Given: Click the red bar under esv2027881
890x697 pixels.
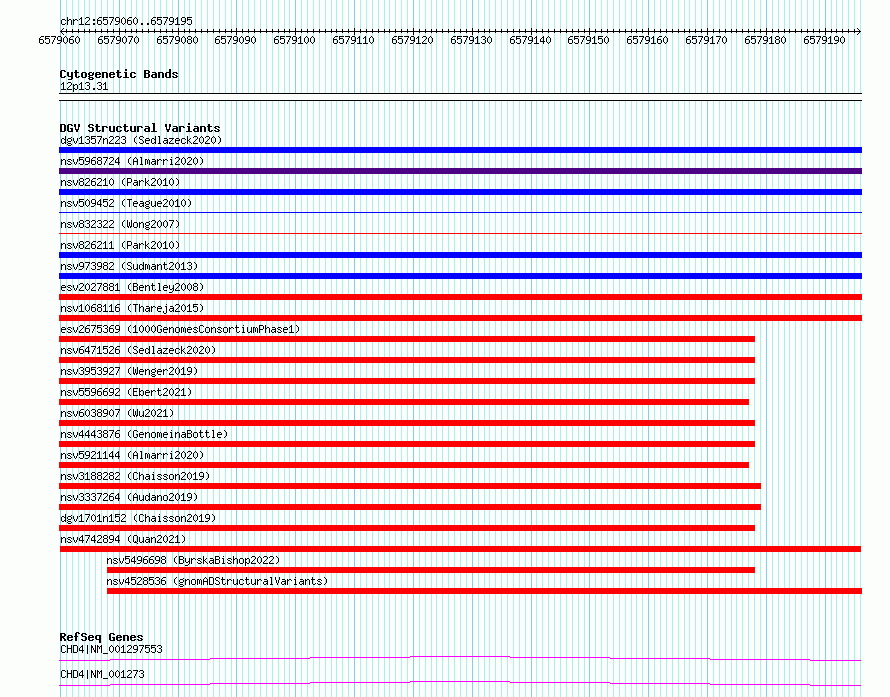Looking at the screenshot, I should [460, 297].
